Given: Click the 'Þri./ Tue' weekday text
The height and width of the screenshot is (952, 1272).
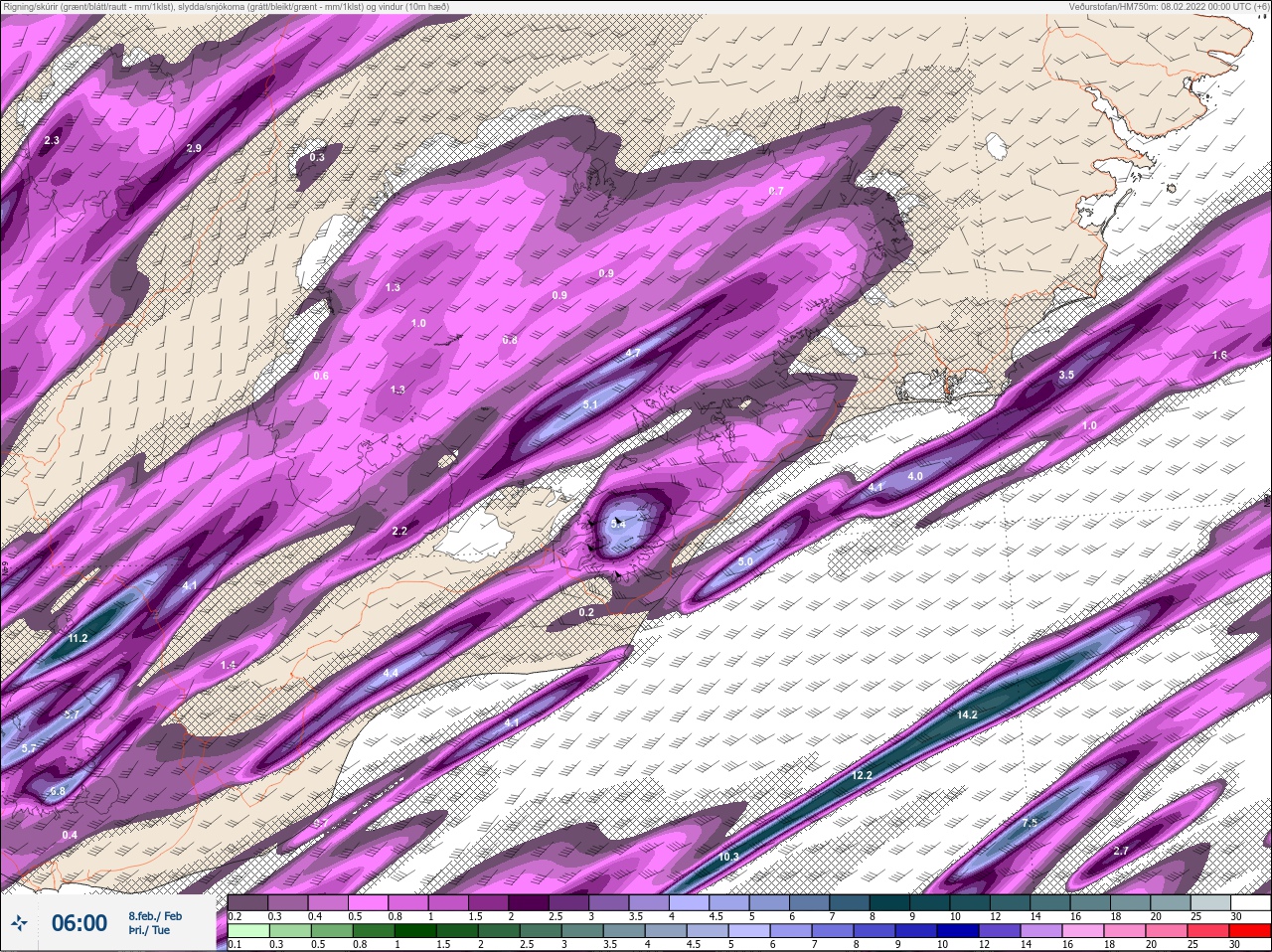Looking at the screenshot, I should tap(149, 930).
